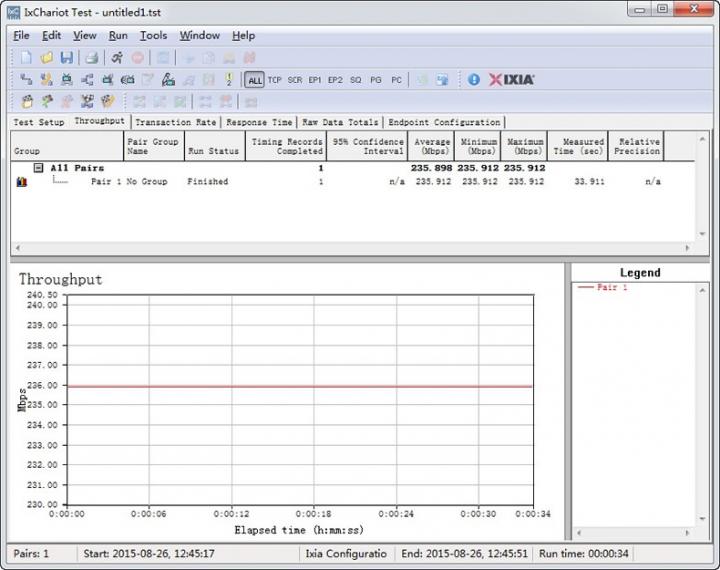Click results table horizontal scrollbar right arrow

pyautogui.click(x=687, y=248)
